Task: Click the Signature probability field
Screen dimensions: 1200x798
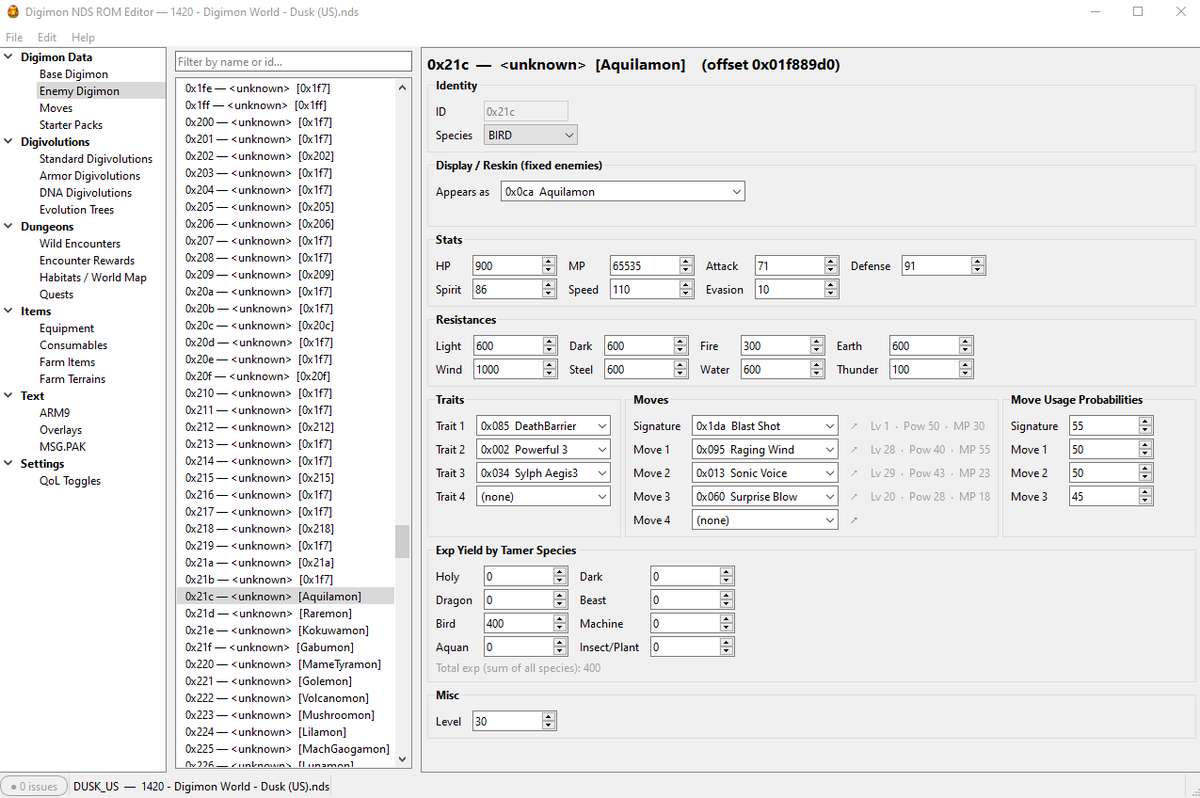Action: pyautogui.click(x=1110, y=426)
